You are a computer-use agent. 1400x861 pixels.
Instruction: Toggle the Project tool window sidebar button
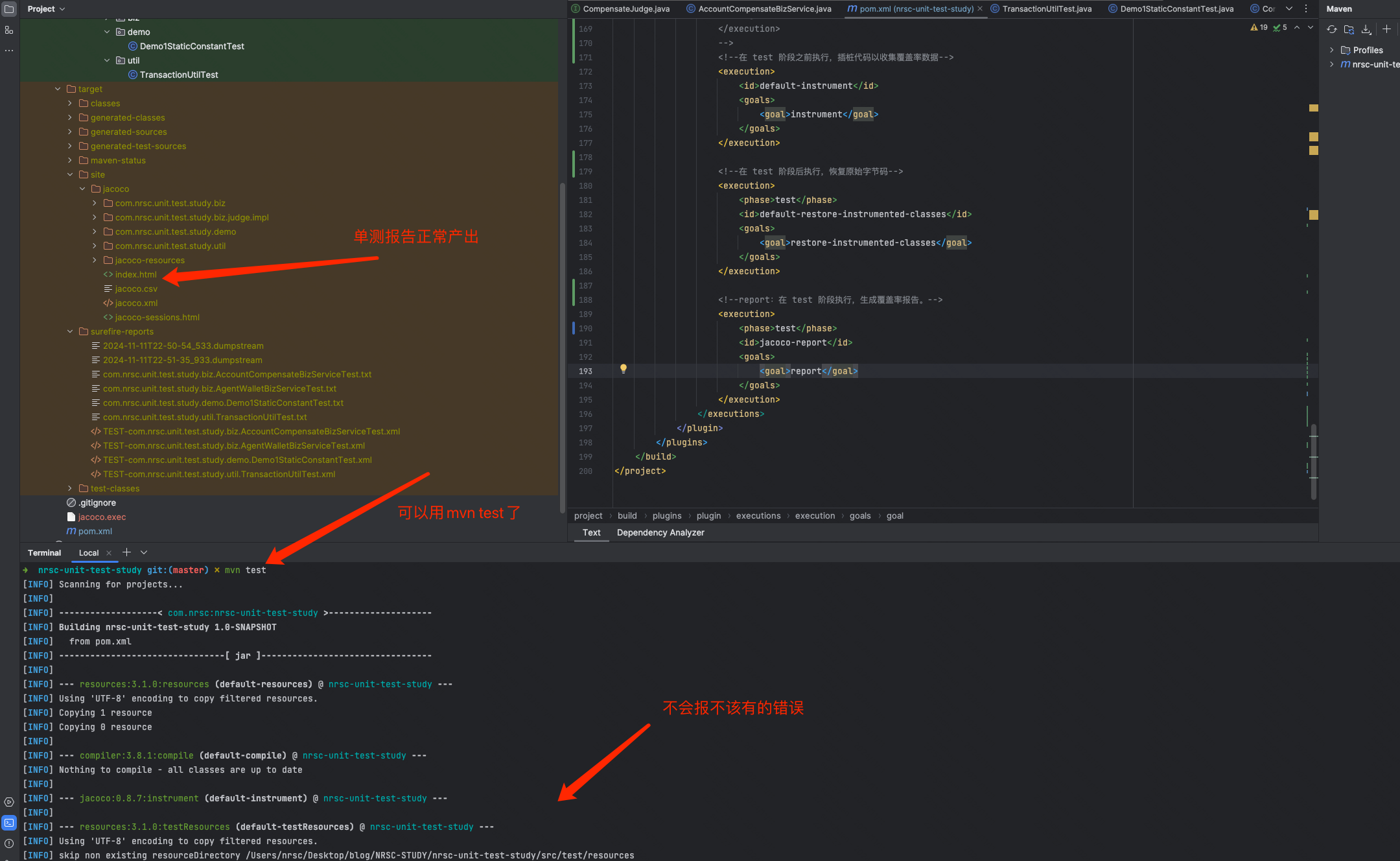(9, 9)
